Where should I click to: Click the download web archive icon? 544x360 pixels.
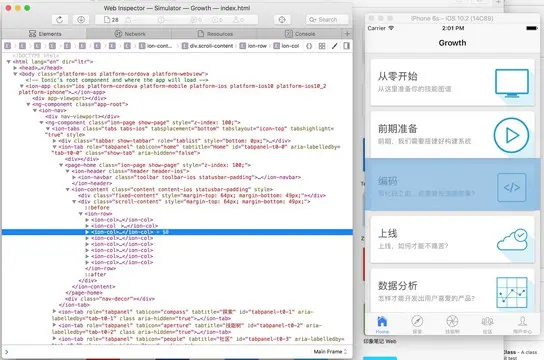coord(81,20)
